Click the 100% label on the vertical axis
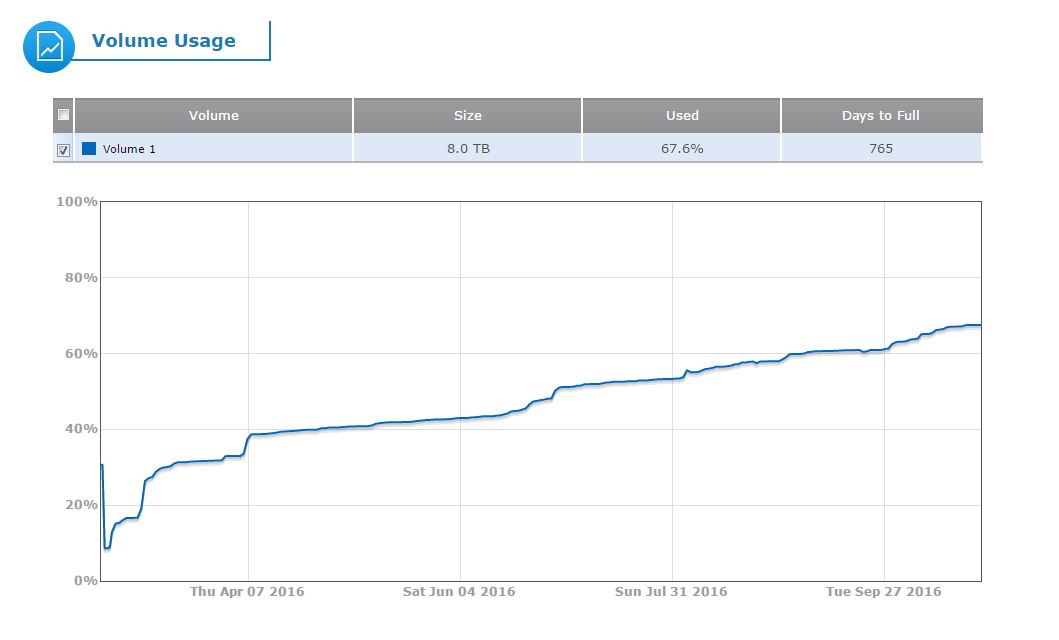This screenshot has height=640, width=1059. tap(77, 202)
